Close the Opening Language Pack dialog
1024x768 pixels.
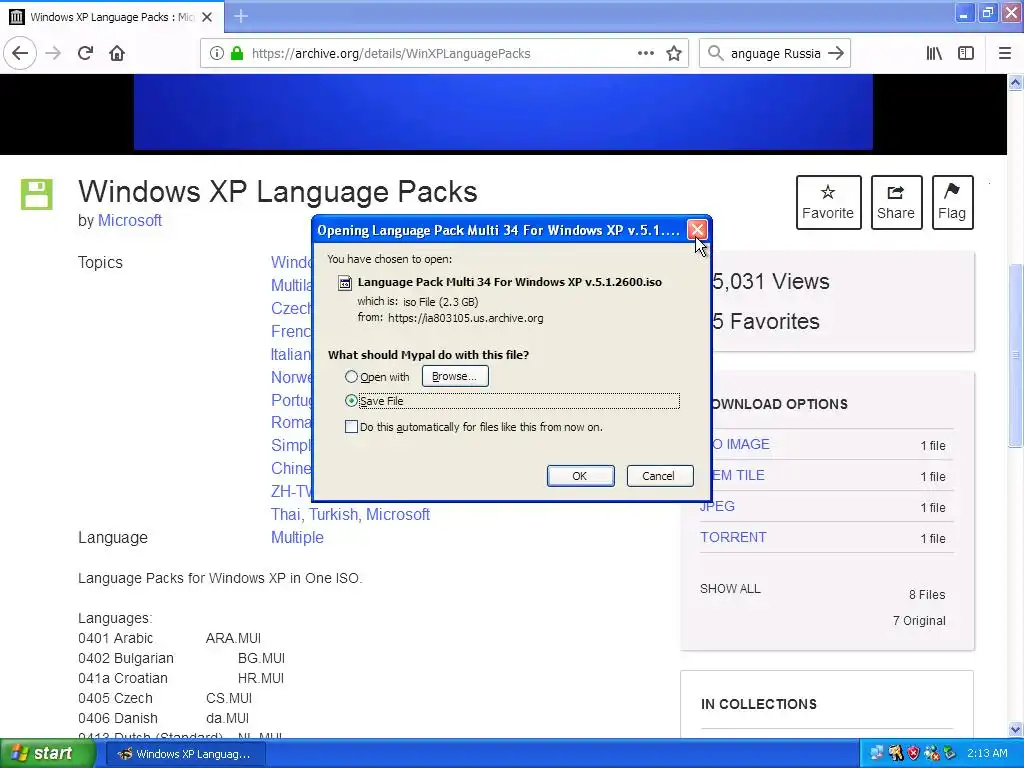[x=697, y=230]
